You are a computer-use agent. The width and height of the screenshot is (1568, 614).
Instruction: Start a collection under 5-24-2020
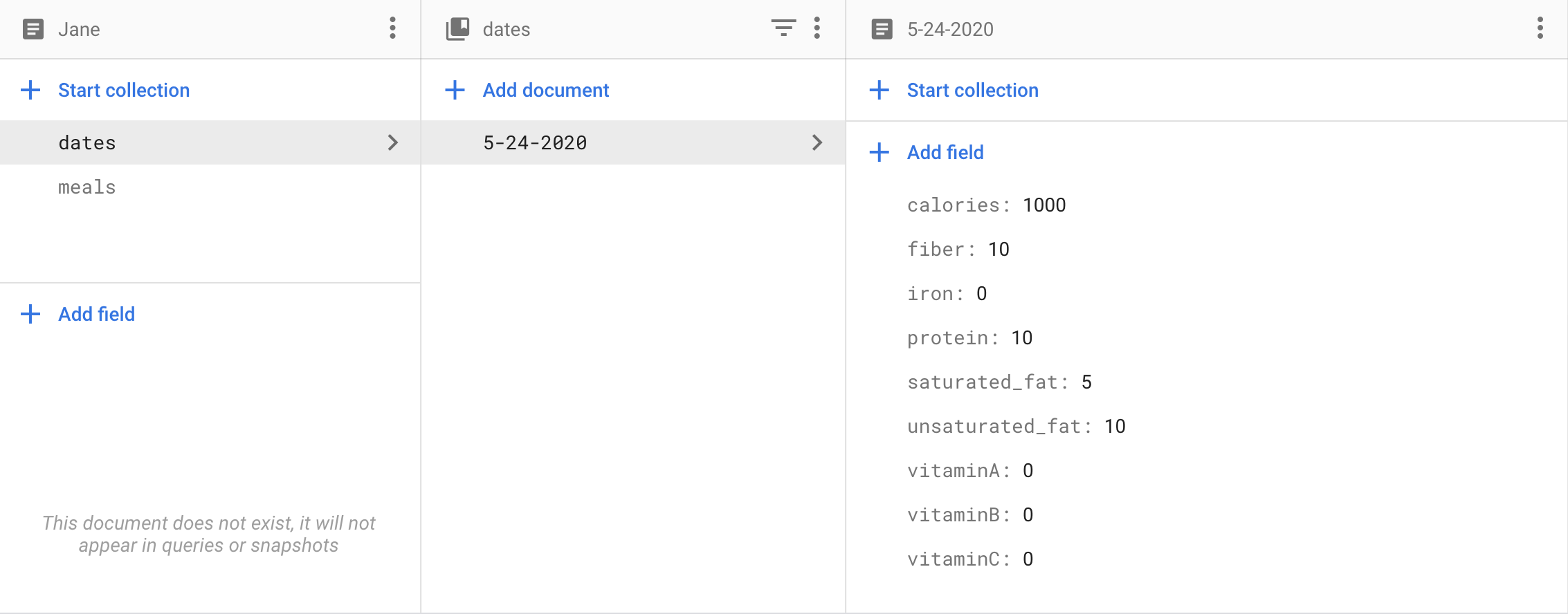coord(972,90)
